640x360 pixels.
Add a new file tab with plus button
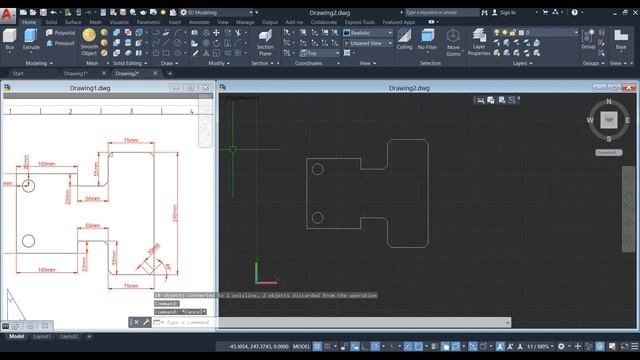tap(170, 74)
